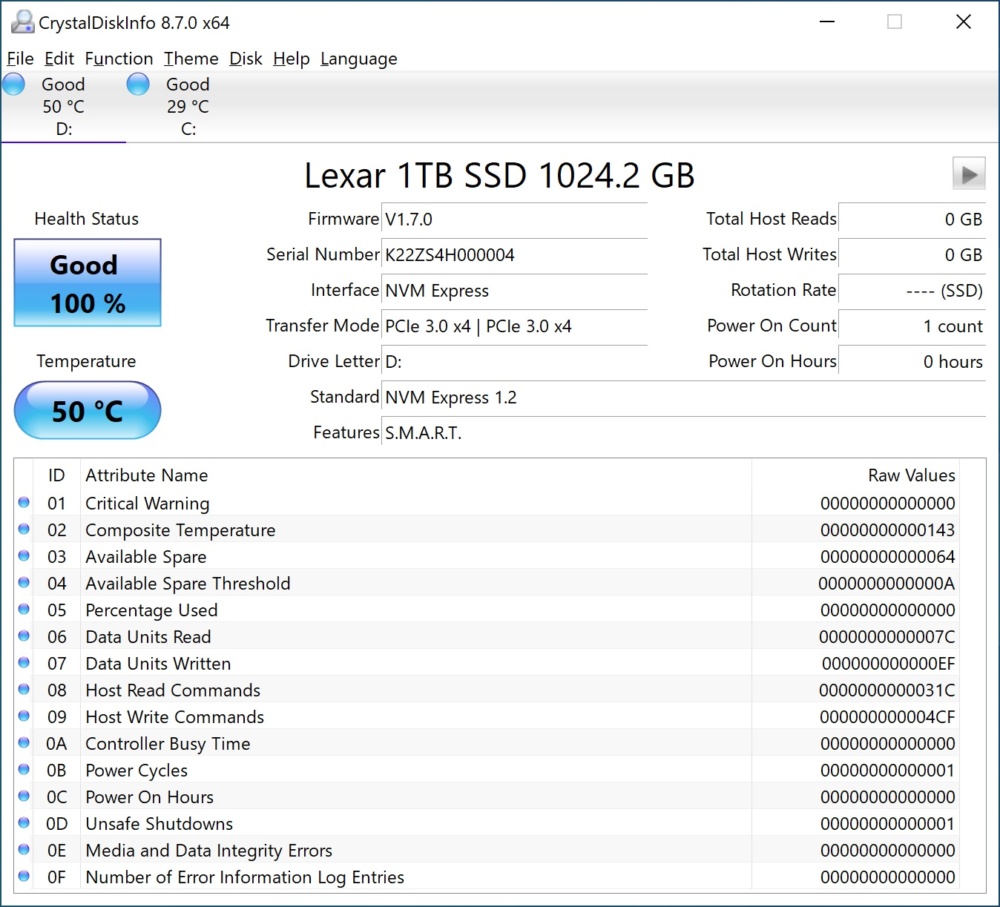Viewport: 1000px width, 907px height.
Task: Select raw value 00000000000143
Action: (x=888, y=530)
